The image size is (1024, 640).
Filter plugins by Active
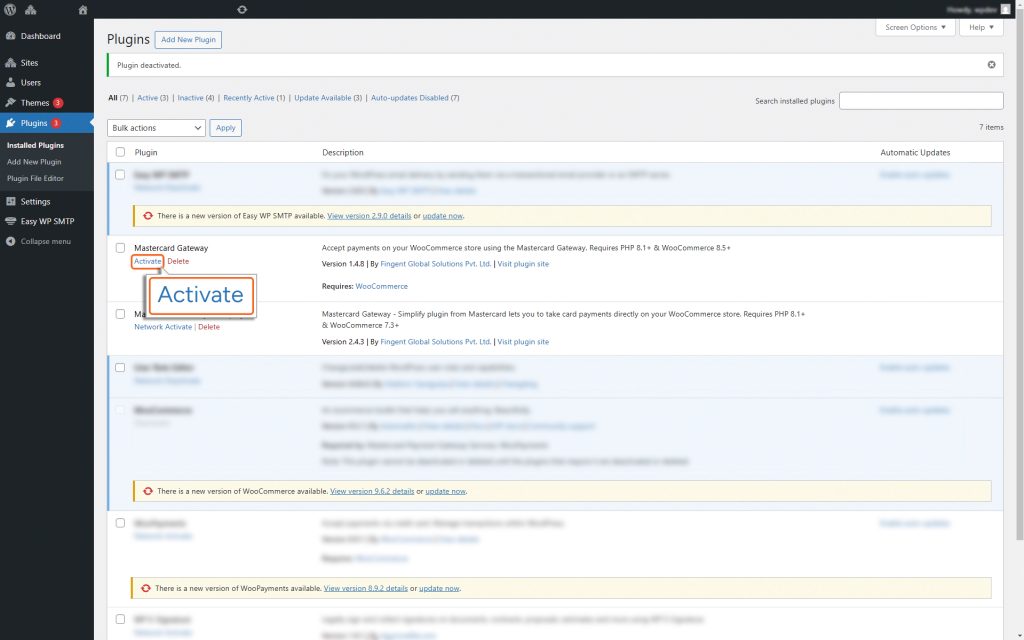click(147, 98)
